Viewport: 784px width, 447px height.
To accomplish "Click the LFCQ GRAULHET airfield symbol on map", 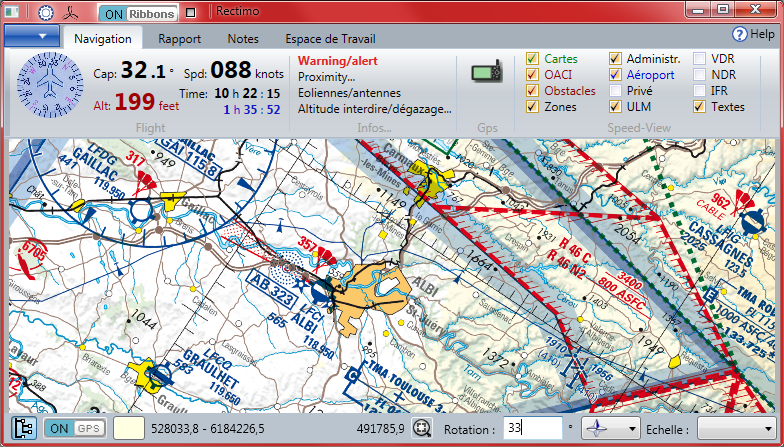I will (162, 374).
